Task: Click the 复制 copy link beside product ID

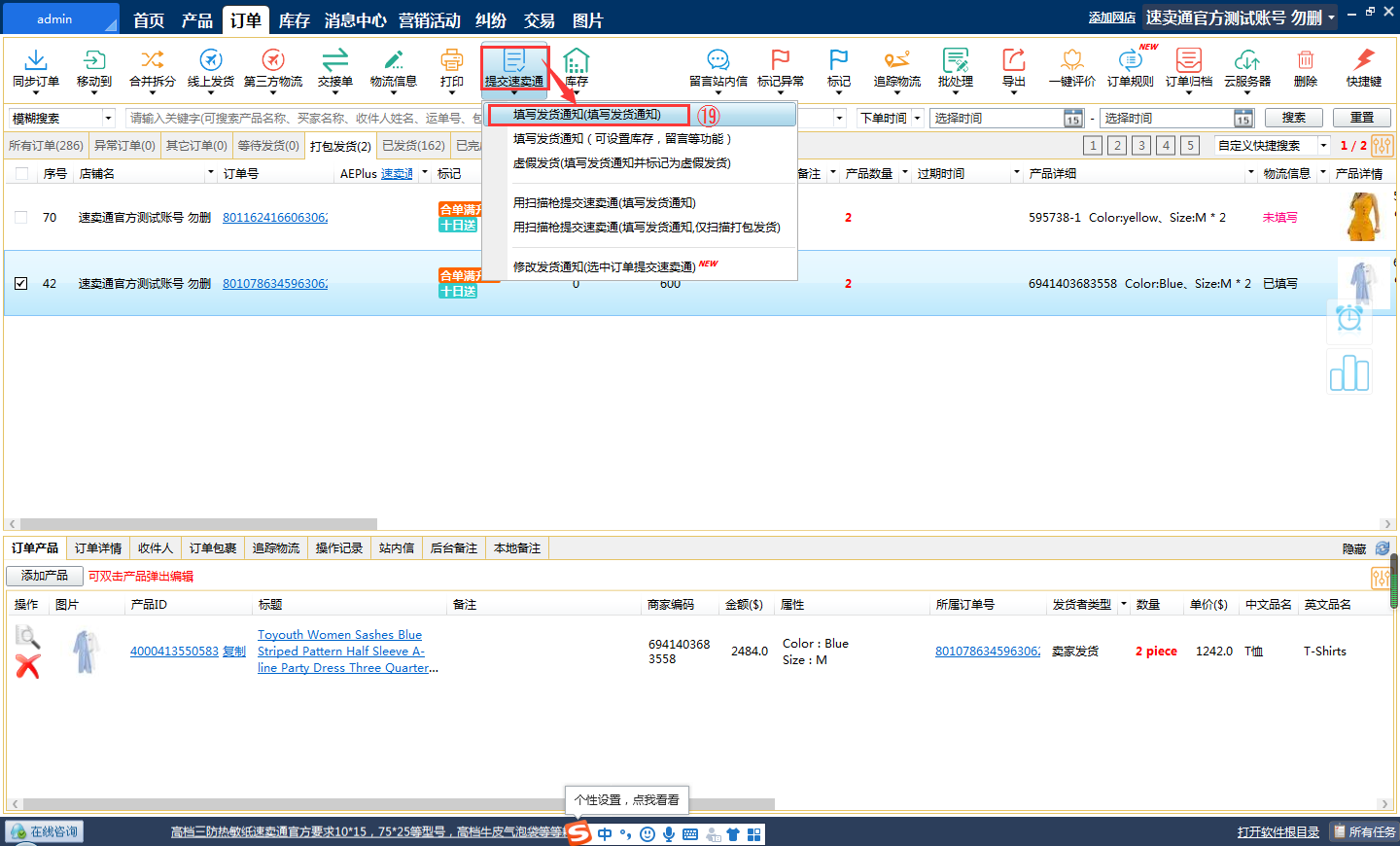Action: coord(234,652)
